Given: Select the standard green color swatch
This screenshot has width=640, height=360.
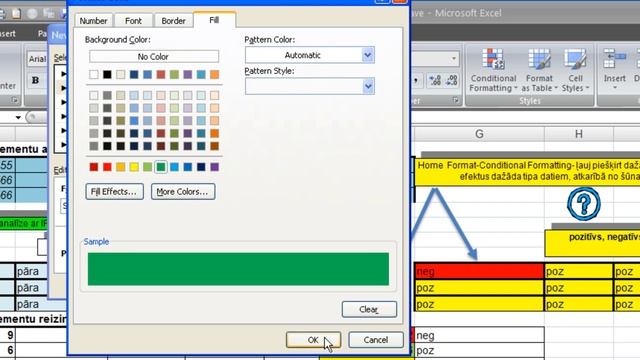Looking at the screenshot, I should 161,167.
